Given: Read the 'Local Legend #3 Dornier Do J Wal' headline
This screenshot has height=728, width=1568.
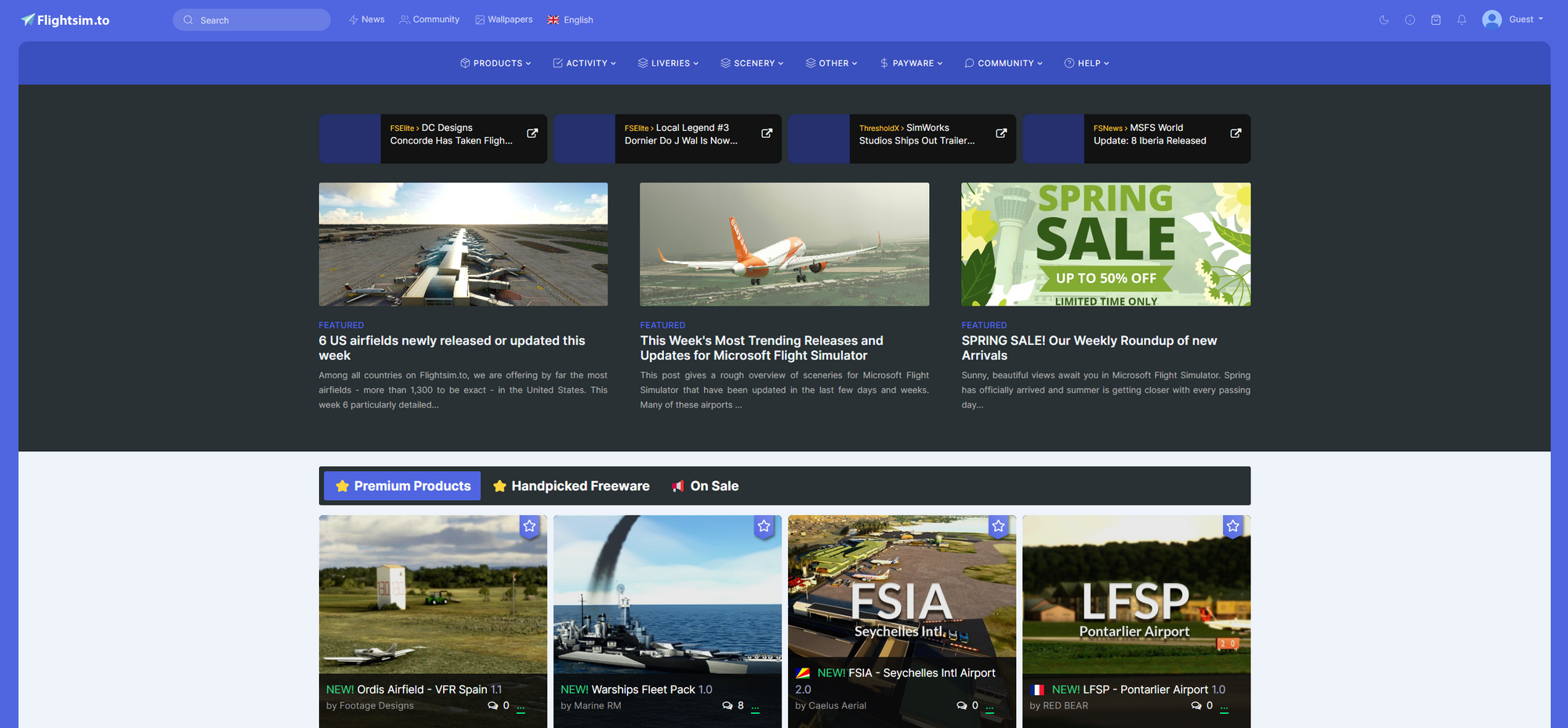Looking at the screenshot, I should point(681,134).
